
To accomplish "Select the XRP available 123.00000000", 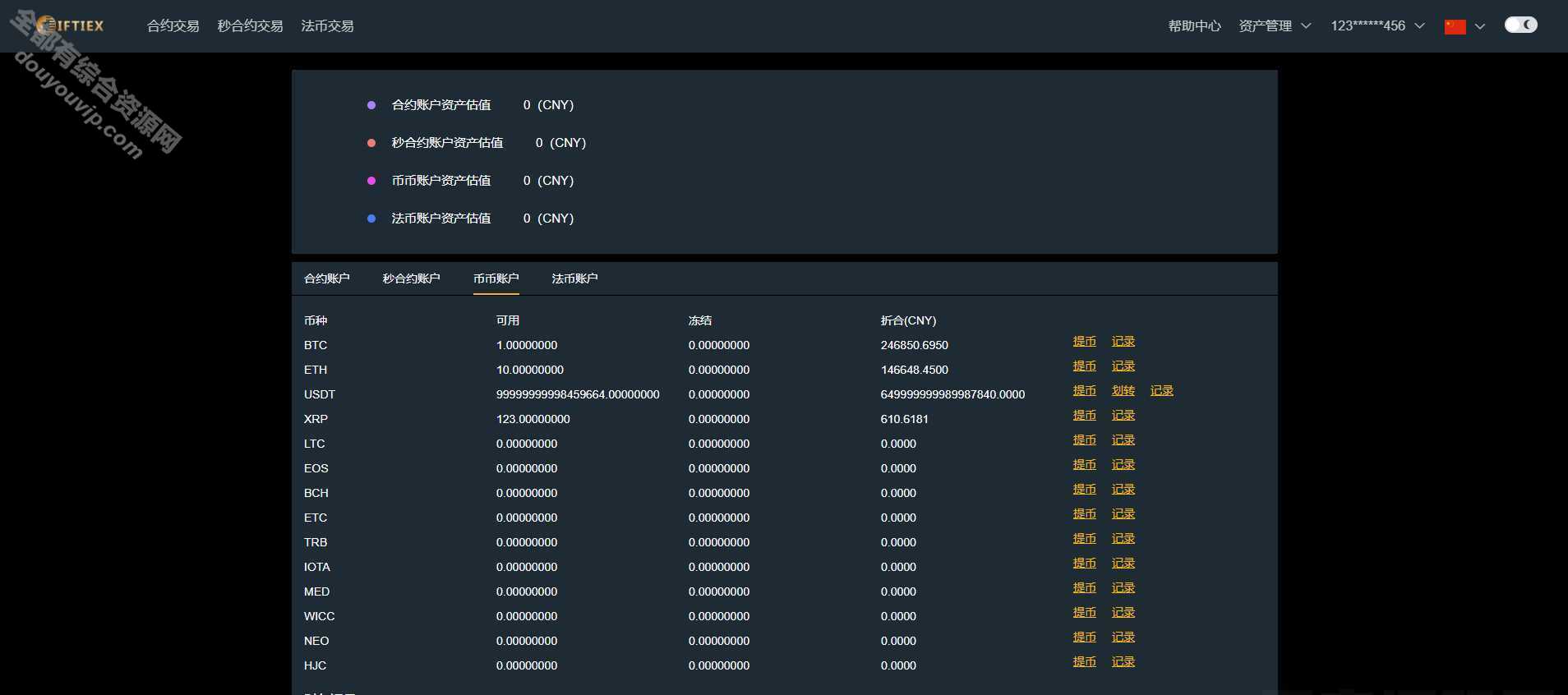I will click(x=533, y=419).
